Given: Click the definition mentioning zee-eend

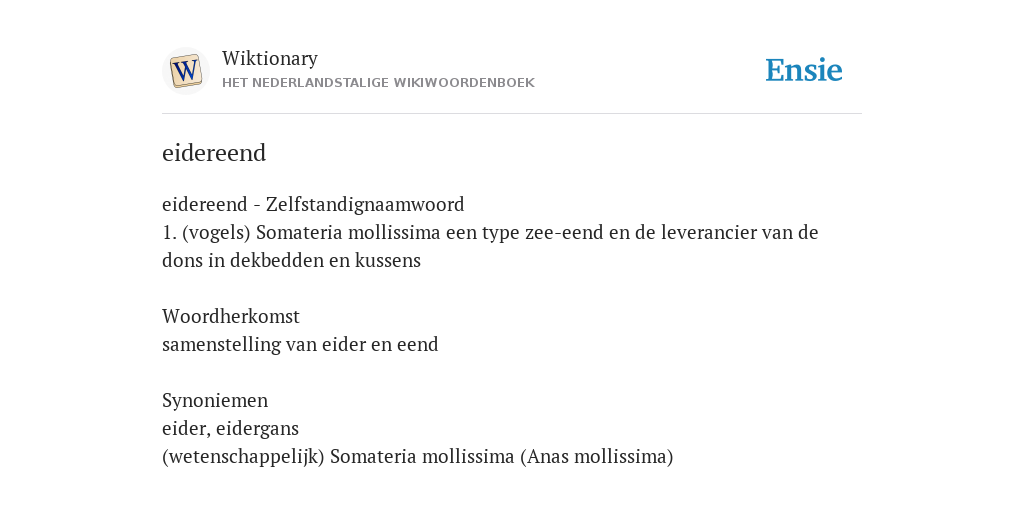Looking at the screenshot, I should click(490, 246).
